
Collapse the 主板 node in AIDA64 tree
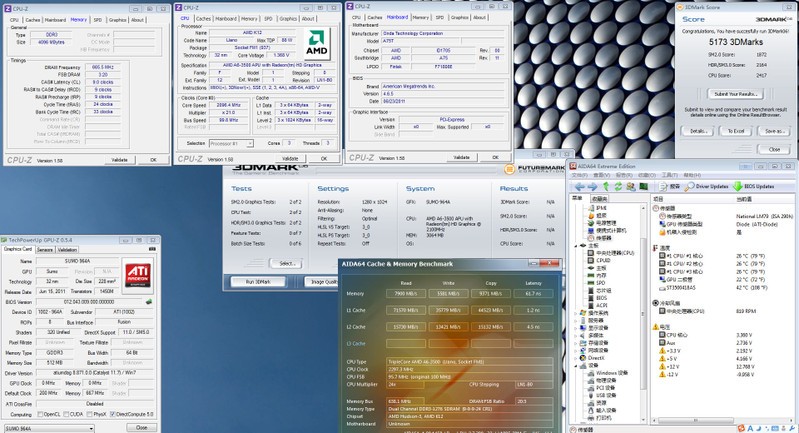pos(577,246)
